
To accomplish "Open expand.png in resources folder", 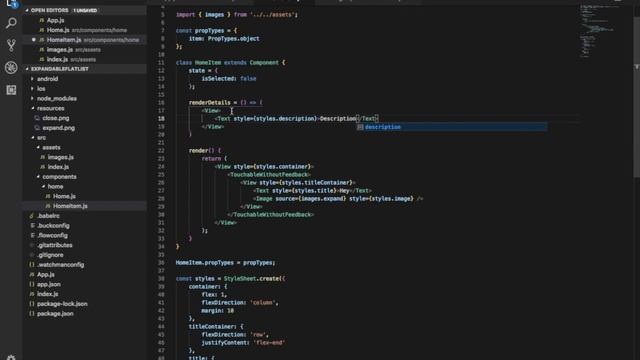I will tap(84, 128).
